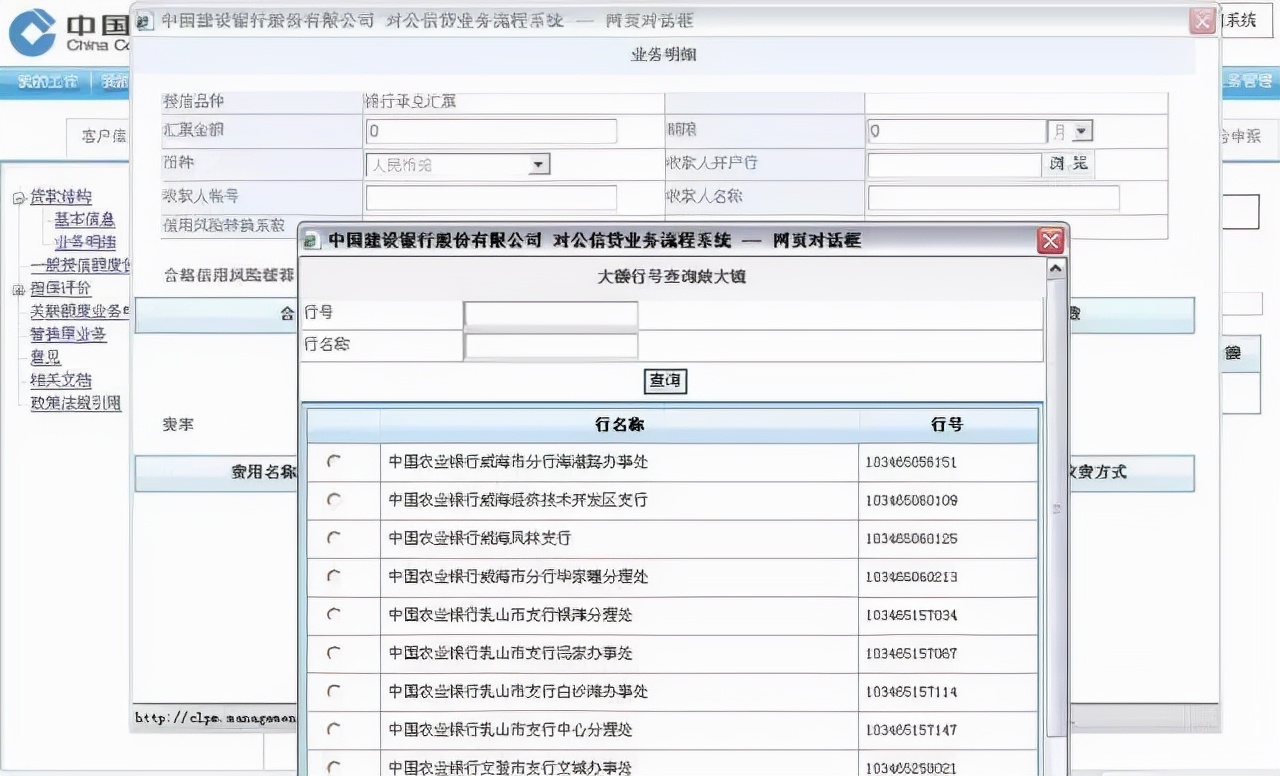
Task: Click the 查询 search button
Action: click(665, 381)
